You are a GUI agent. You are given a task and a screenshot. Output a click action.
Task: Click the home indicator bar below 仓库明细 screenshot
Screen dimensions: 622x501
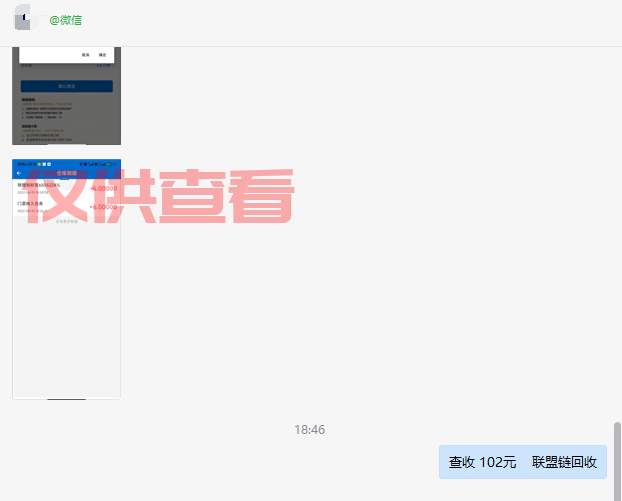click(x=66, y=398)
